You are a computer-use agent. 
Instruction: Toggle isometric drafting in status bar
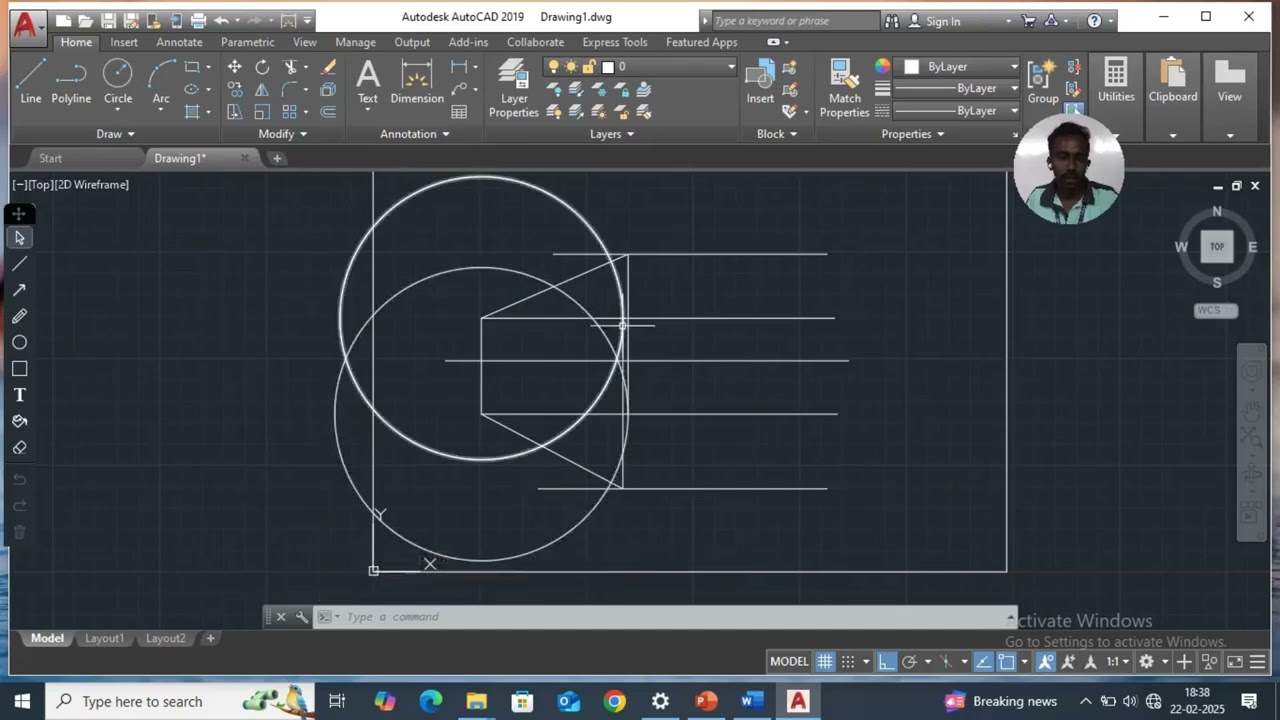(945, 662)
